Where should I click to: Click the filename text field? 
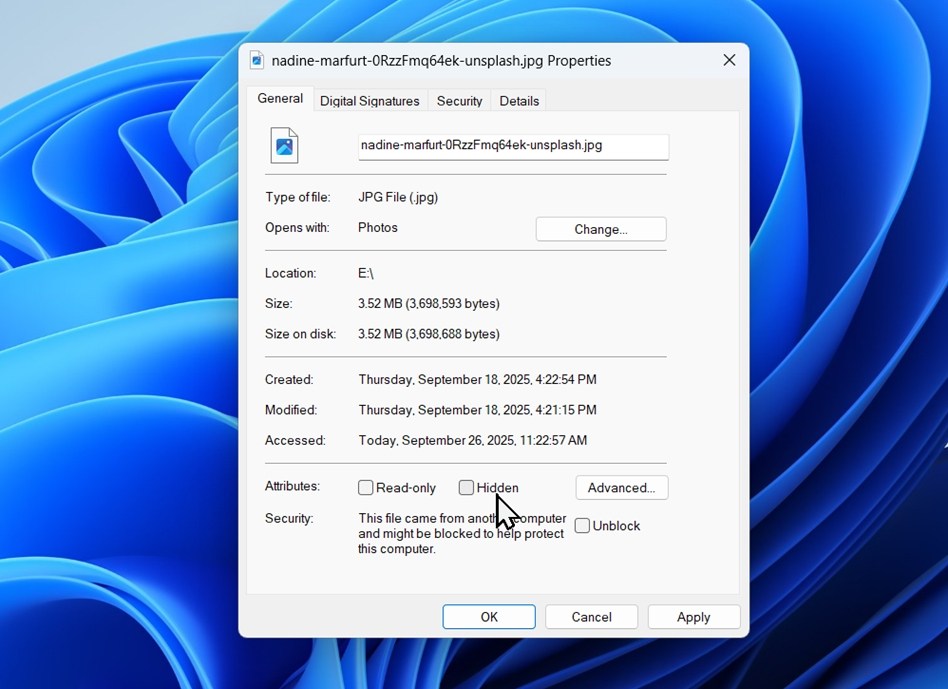(513, 146)
